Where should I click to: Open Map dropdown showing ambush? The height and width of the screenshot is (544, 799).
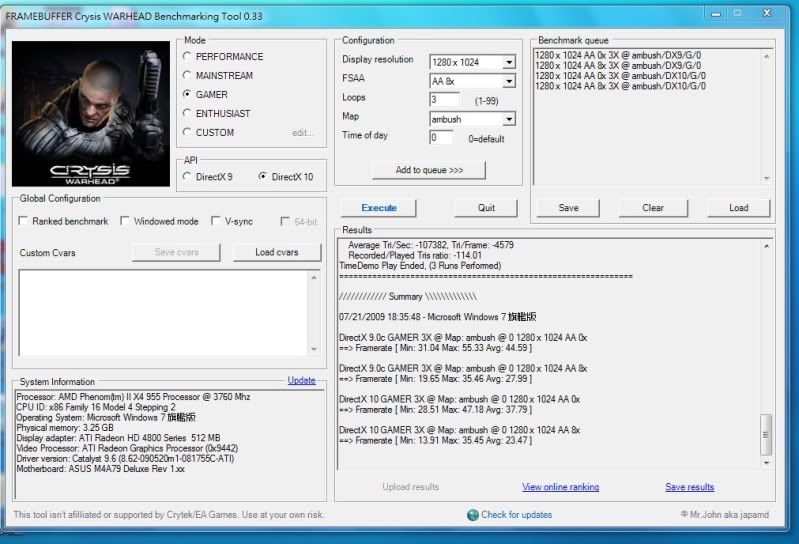point(509,119)
